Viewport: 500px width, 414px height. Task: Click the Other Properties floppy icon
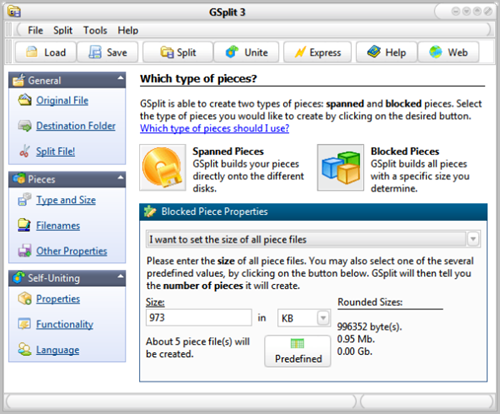click(24, 251)
